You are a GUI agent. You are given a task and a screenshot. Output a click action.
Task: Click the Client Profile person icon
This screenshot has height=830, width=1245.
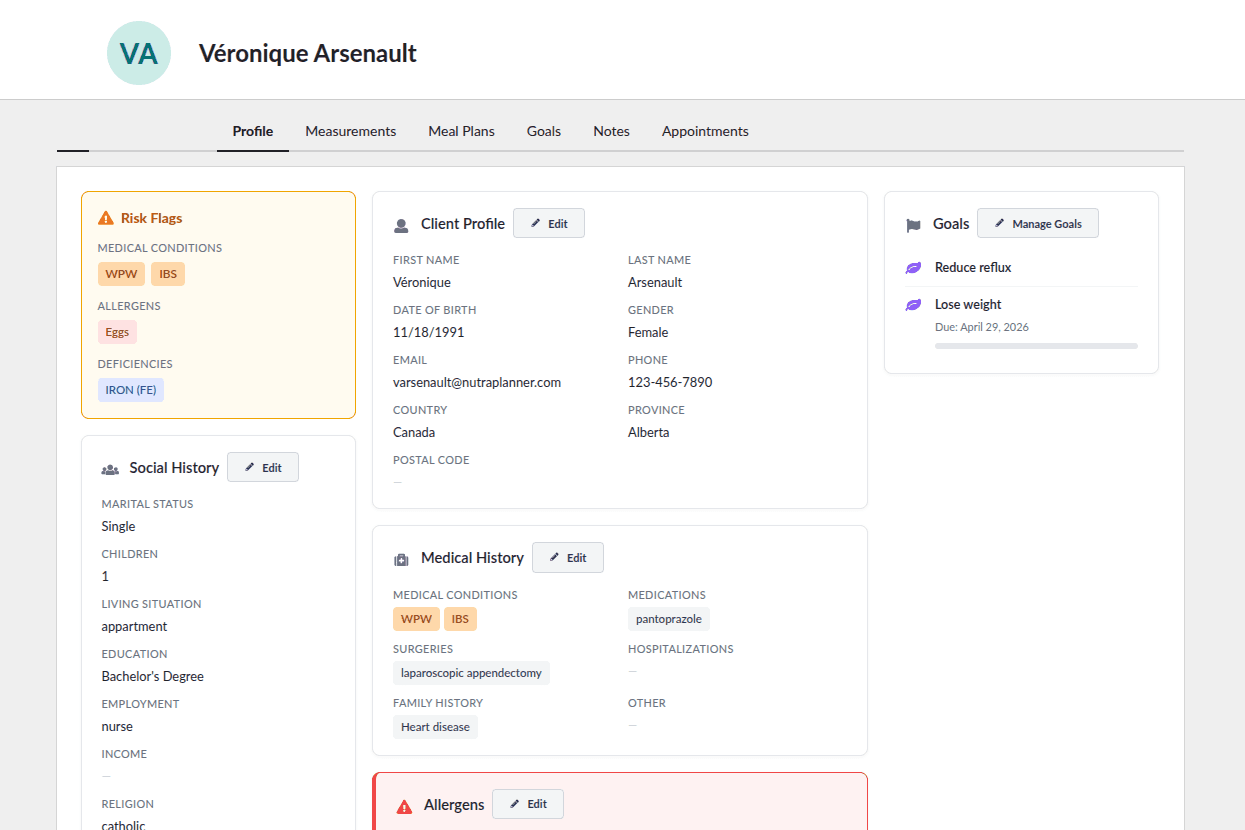[401, 225]
